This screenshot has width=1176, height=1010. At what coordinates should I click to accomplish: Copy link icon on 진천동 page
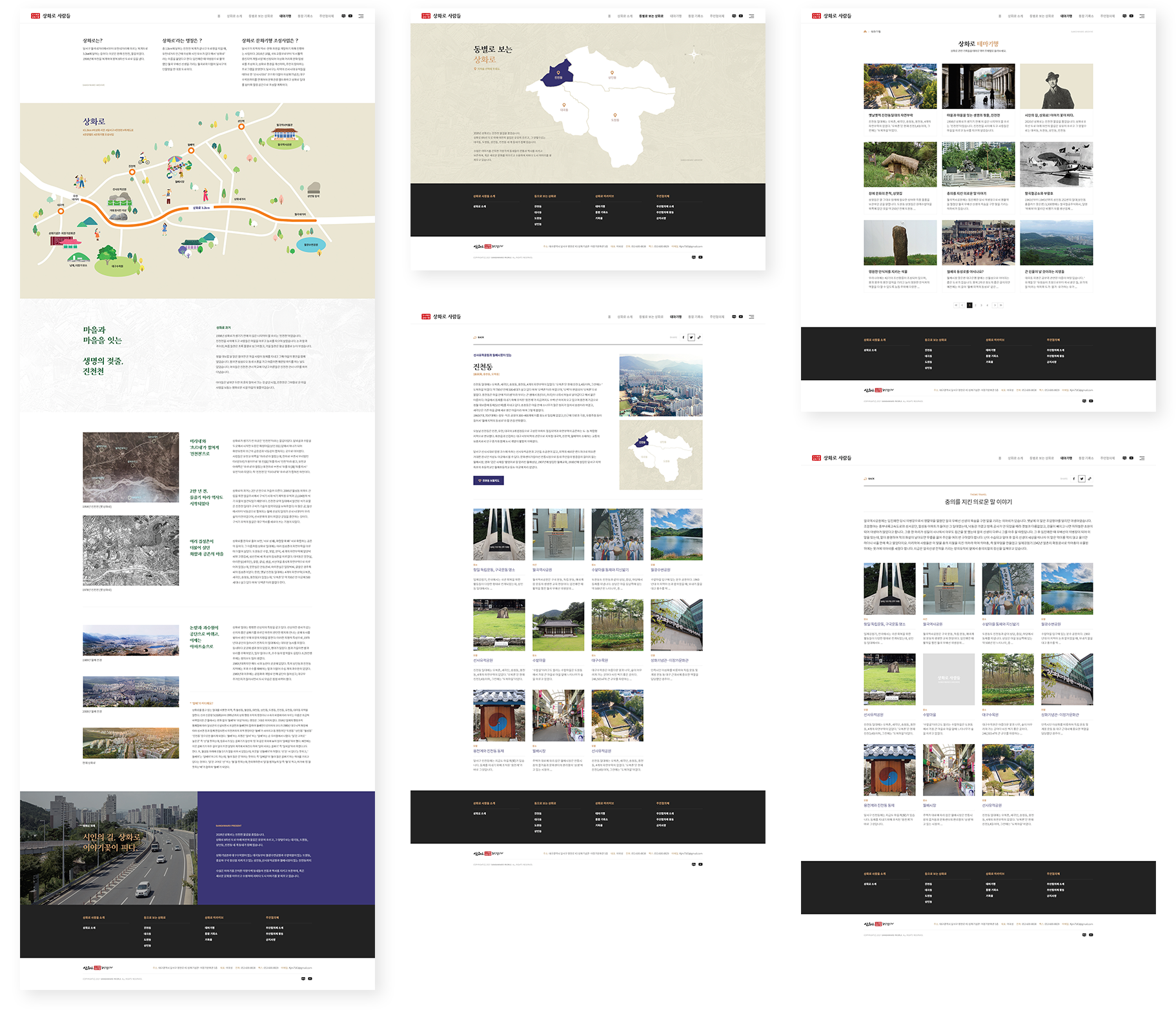(x=699, y=337)
